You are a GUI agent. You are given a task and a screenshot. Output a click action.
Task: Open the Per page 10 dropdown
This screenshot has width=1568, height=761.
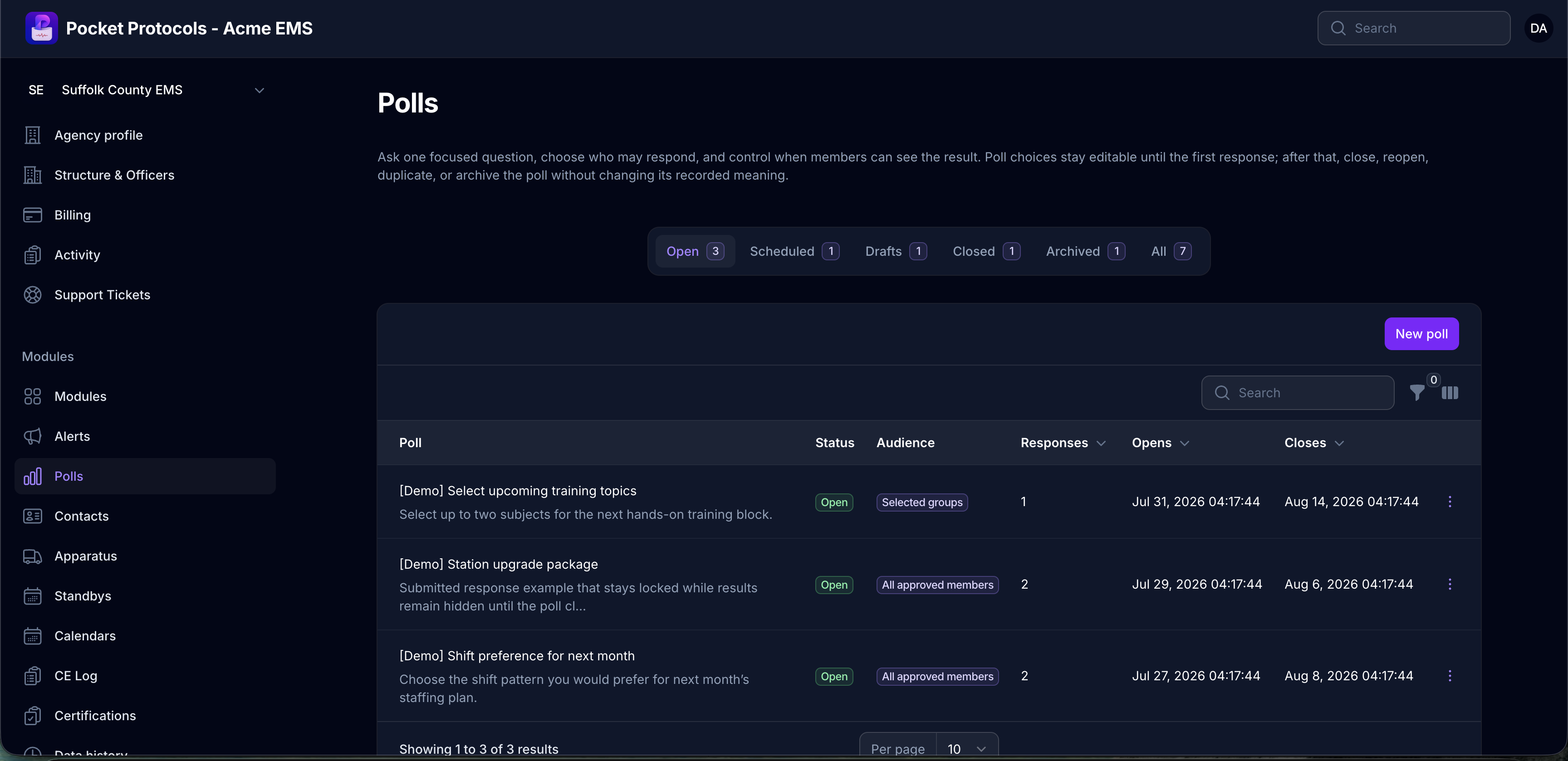coord(966,749)
